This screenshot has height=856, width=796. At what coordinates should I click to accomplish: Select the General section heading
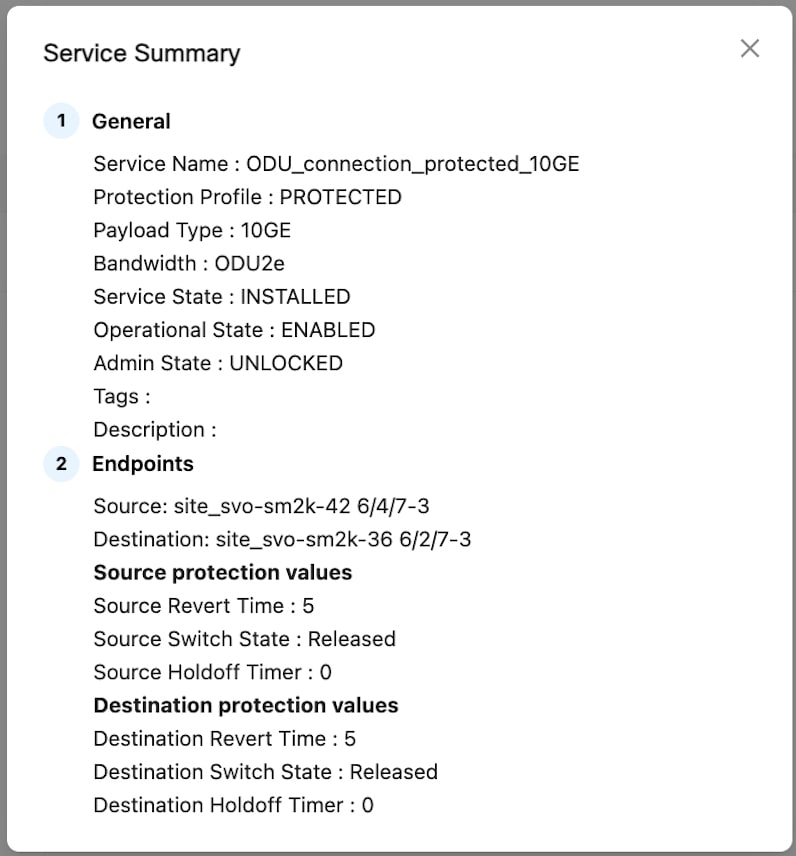click(131, 121)
